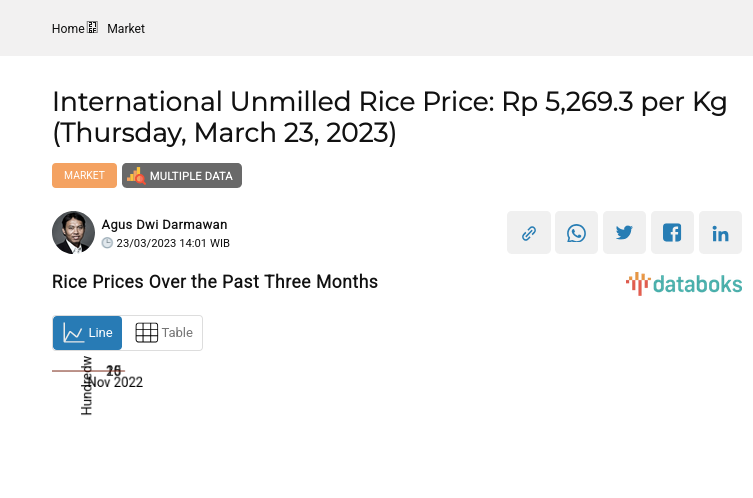This screenshot has width=753, height=498.
Task: Click the orange MARKET category tag
Action: pyautogui.click(x=84, y=175)
